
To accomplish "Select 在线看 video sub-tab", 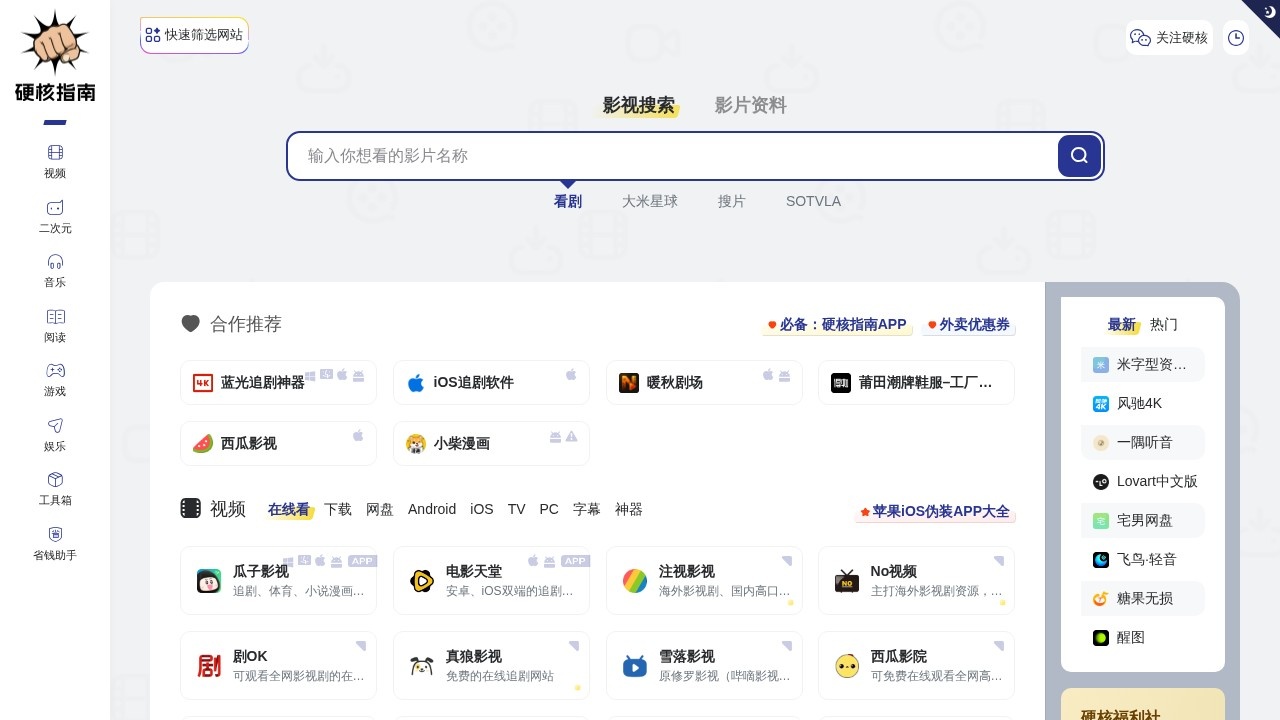I will [x=289, y=509].
